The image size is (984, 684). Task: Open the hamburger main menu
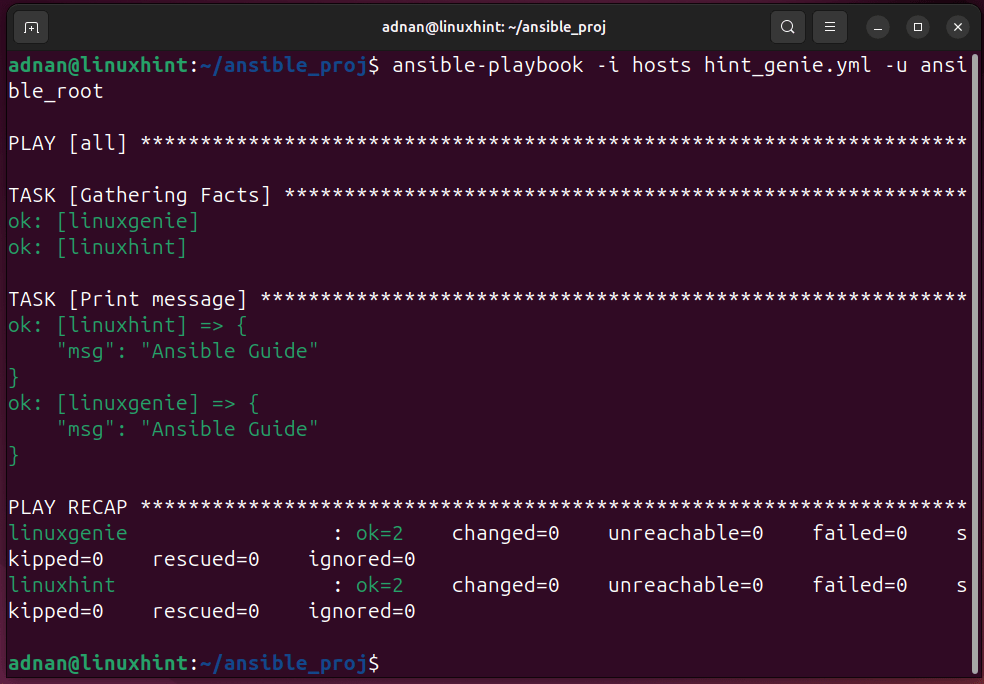pyautogui.click(x=830, y=27)
